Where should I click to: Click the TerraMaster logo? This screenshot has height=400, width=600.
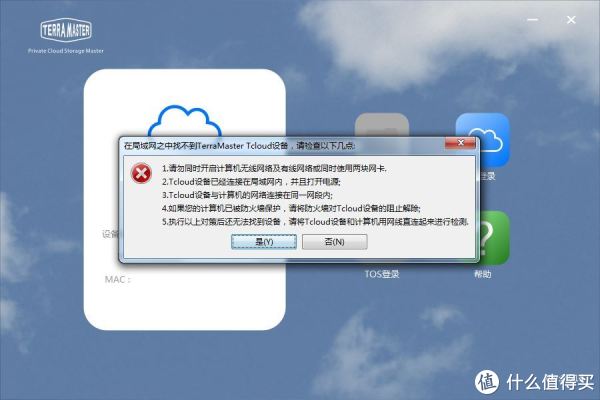tap(66, 29)
